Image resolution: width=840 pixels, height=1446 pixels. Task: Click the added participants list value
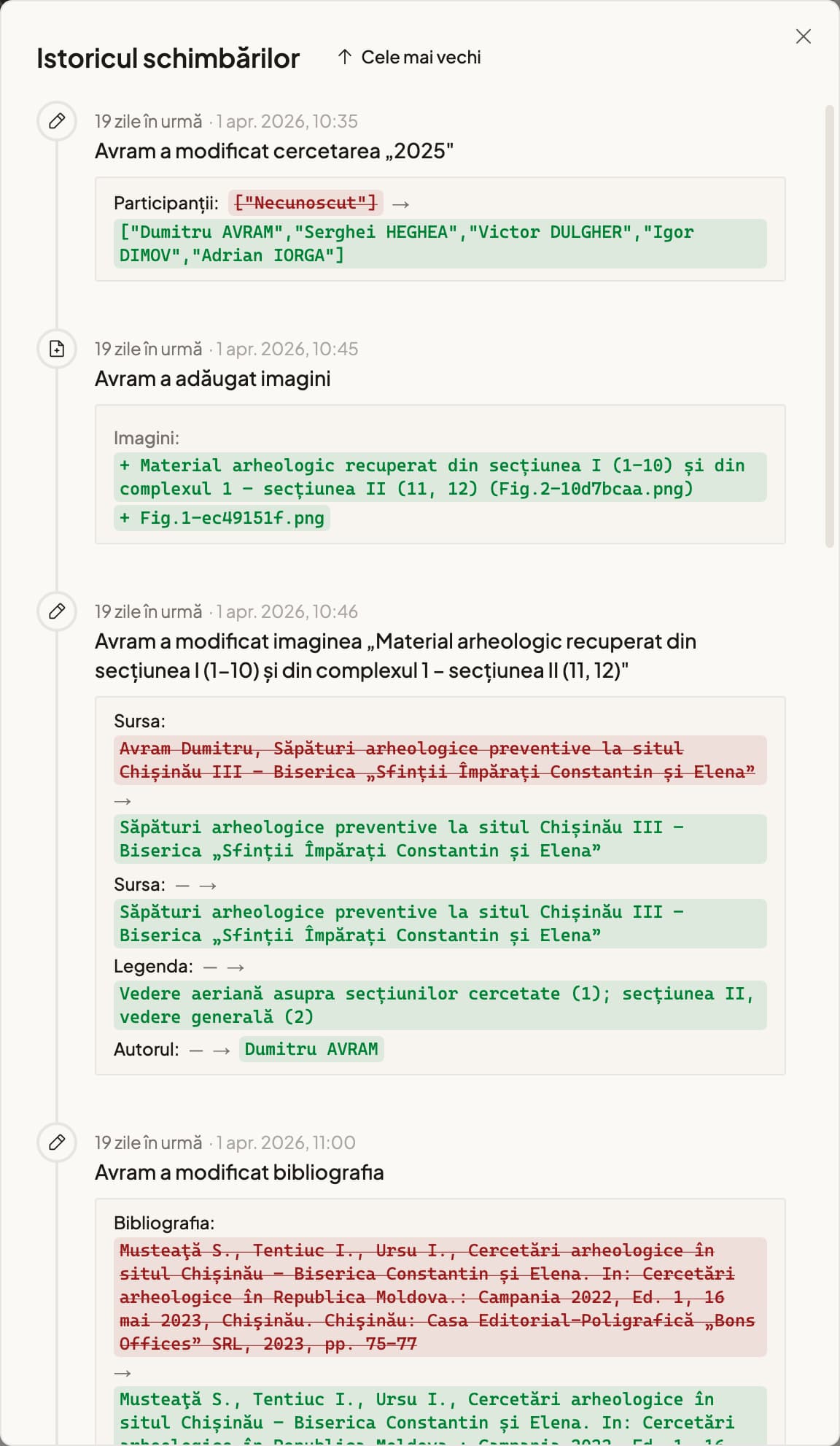[440, 244]
